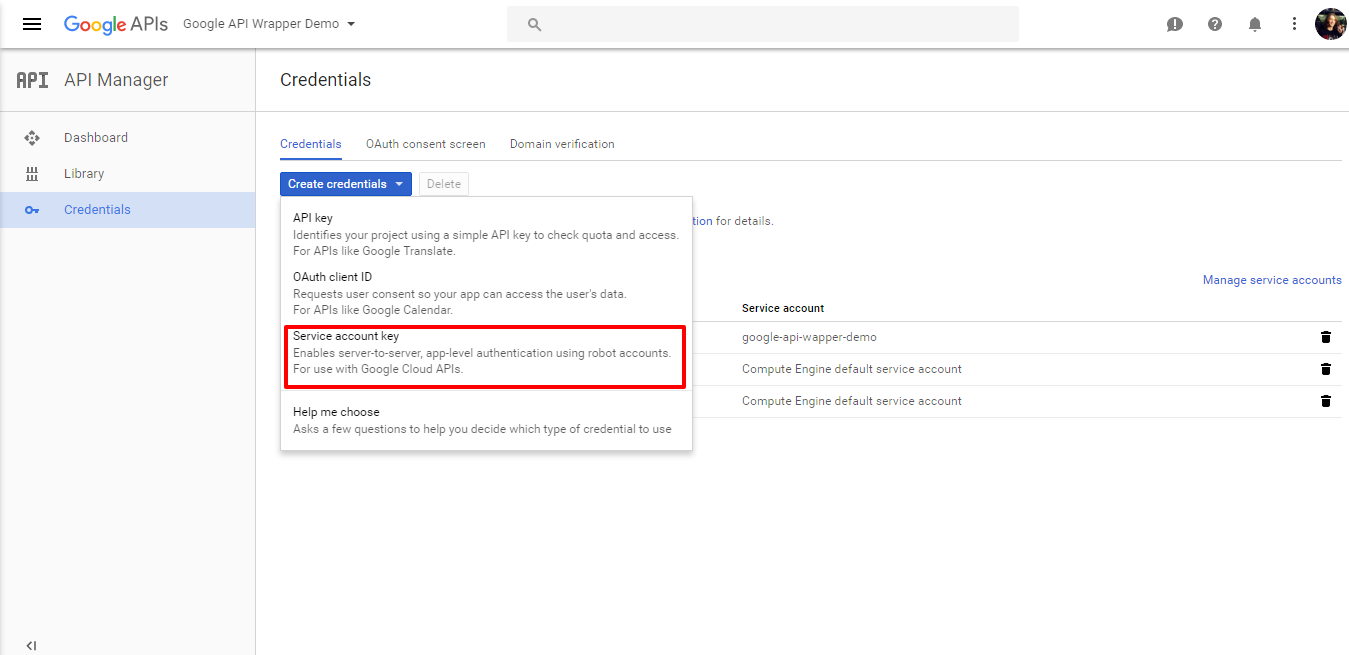Click the Service account column header

tap(783, 308)
